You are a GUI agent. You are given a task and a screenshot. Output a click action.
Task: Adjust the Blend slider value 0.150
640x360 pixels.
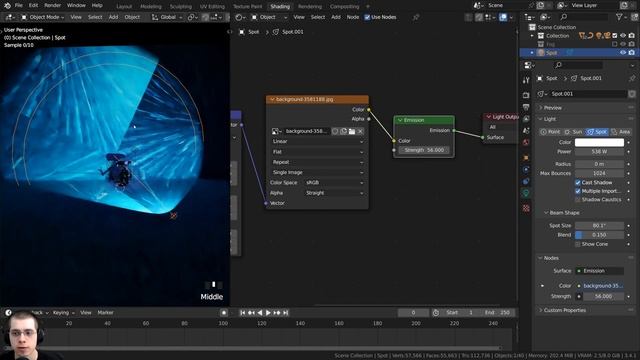click(599, 235)
